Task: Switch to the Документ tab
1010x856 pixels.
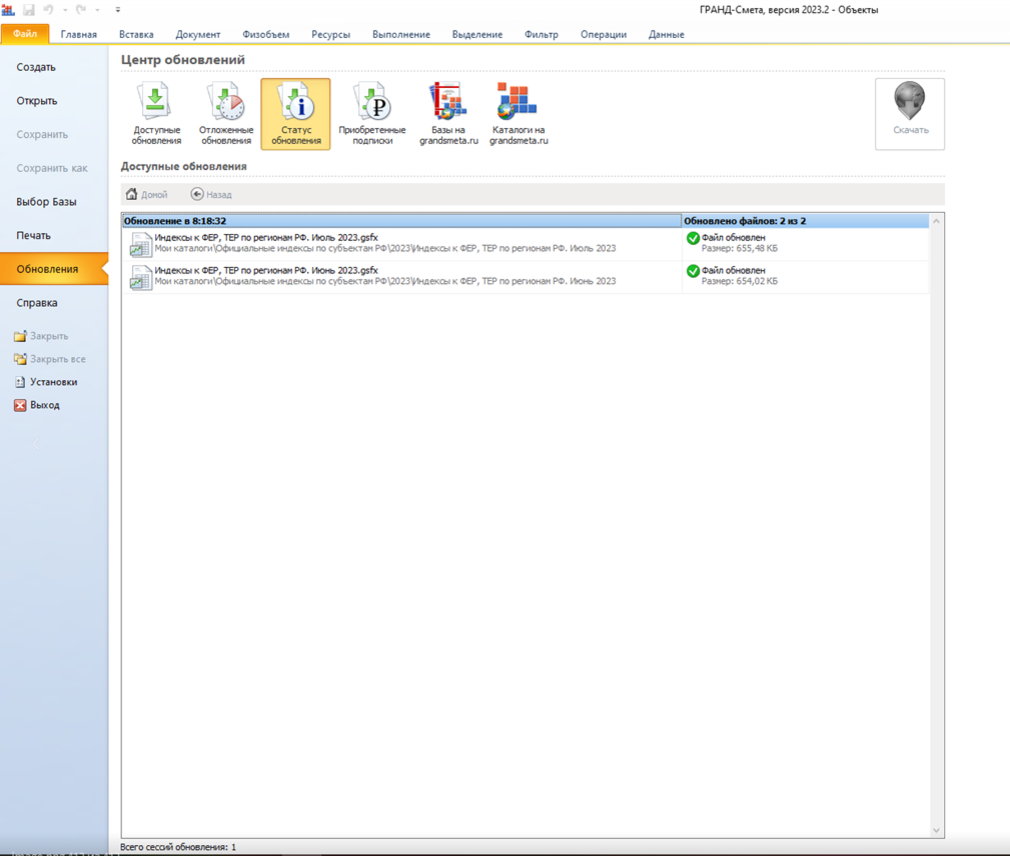Action: [x=198, y=34]
